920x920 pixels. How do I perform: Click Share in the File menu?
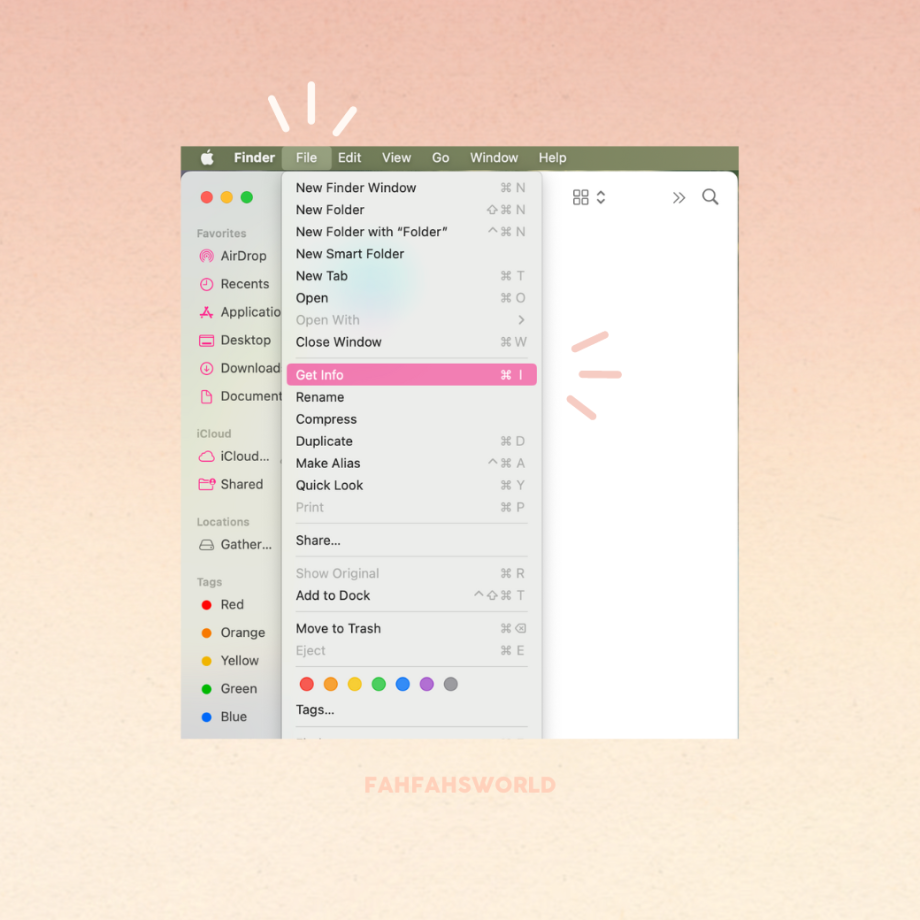coord(317,540)
